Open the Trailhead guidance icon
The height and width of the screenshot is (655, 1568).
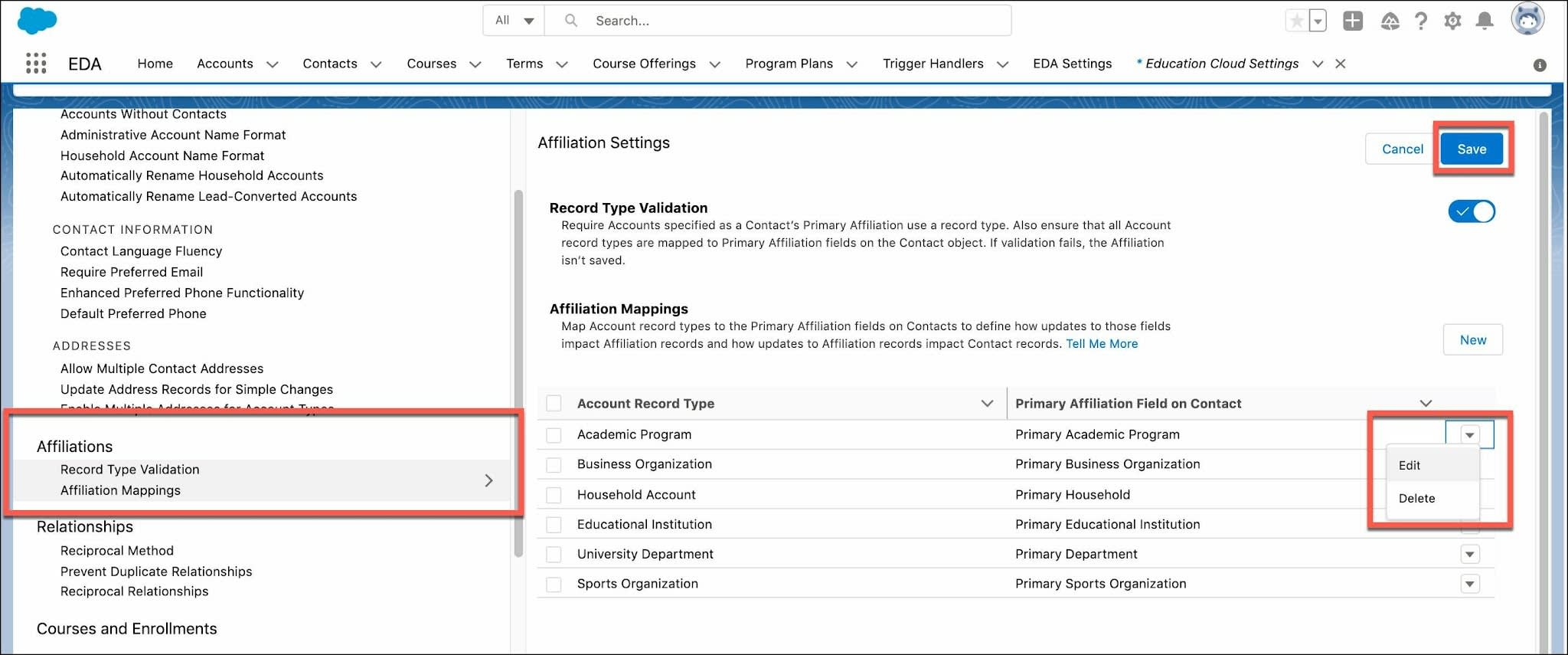pos(1390,21)
